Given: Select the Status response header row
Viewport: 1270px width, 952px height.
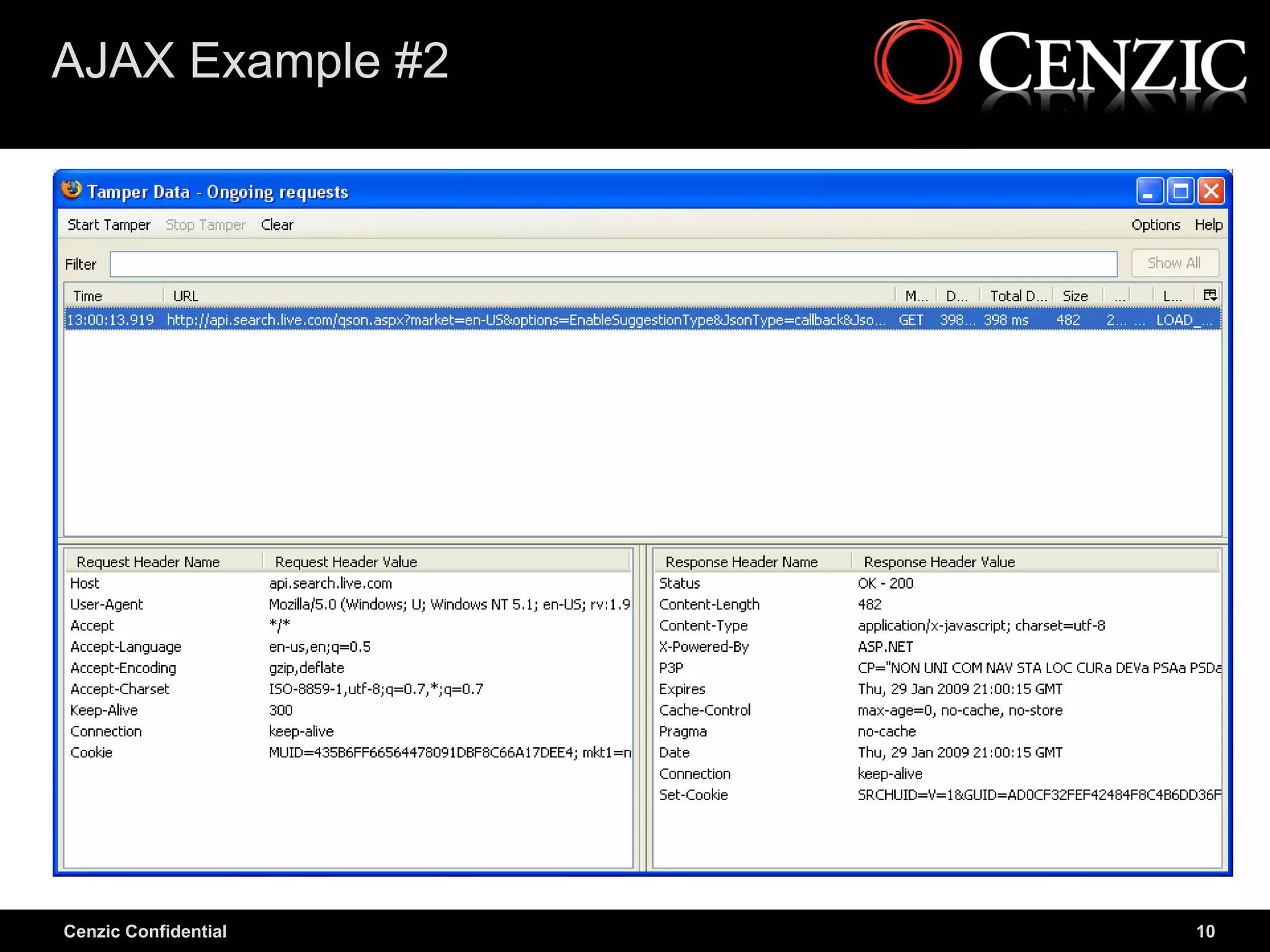Looking at the screenshot, I should click(x=937, y=583).
